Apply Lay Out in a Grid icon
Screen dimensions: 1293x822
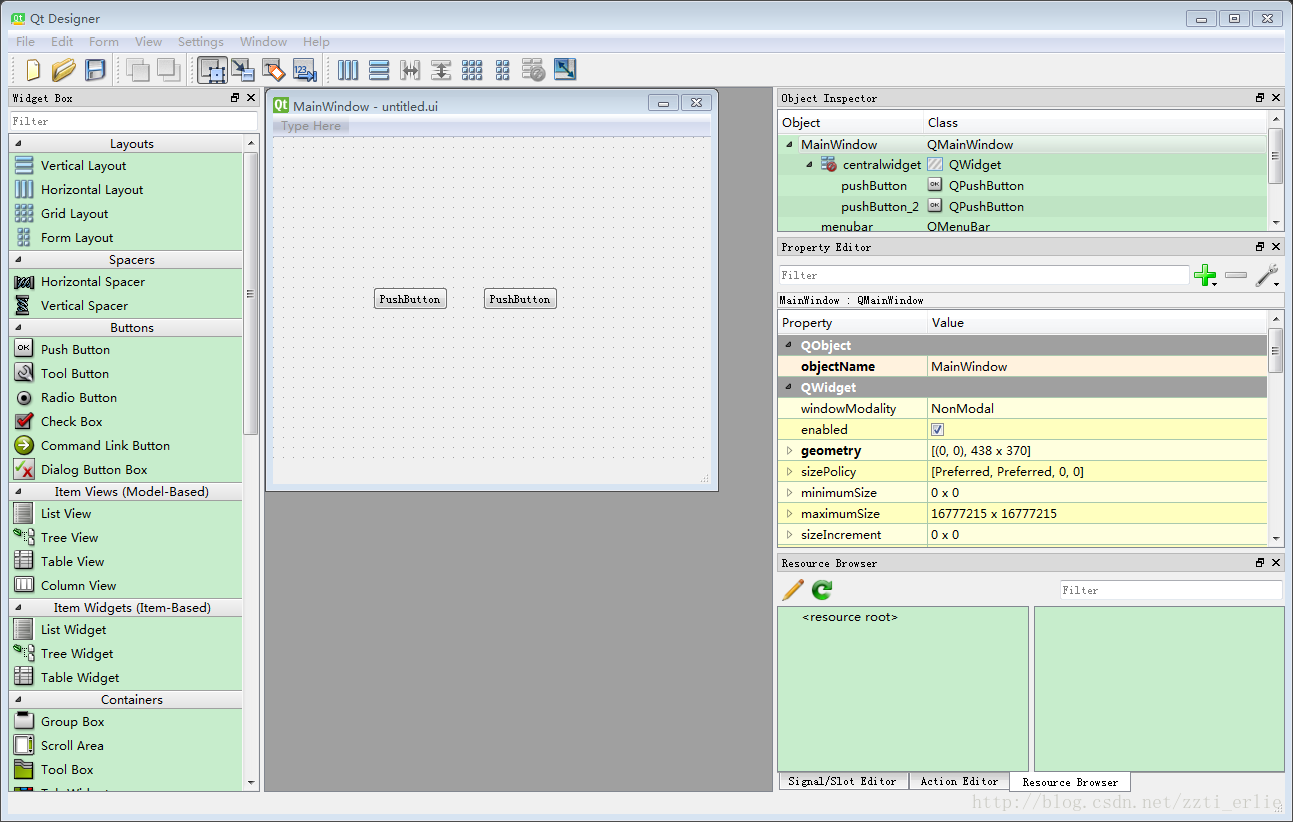click(x=472, y=70)
